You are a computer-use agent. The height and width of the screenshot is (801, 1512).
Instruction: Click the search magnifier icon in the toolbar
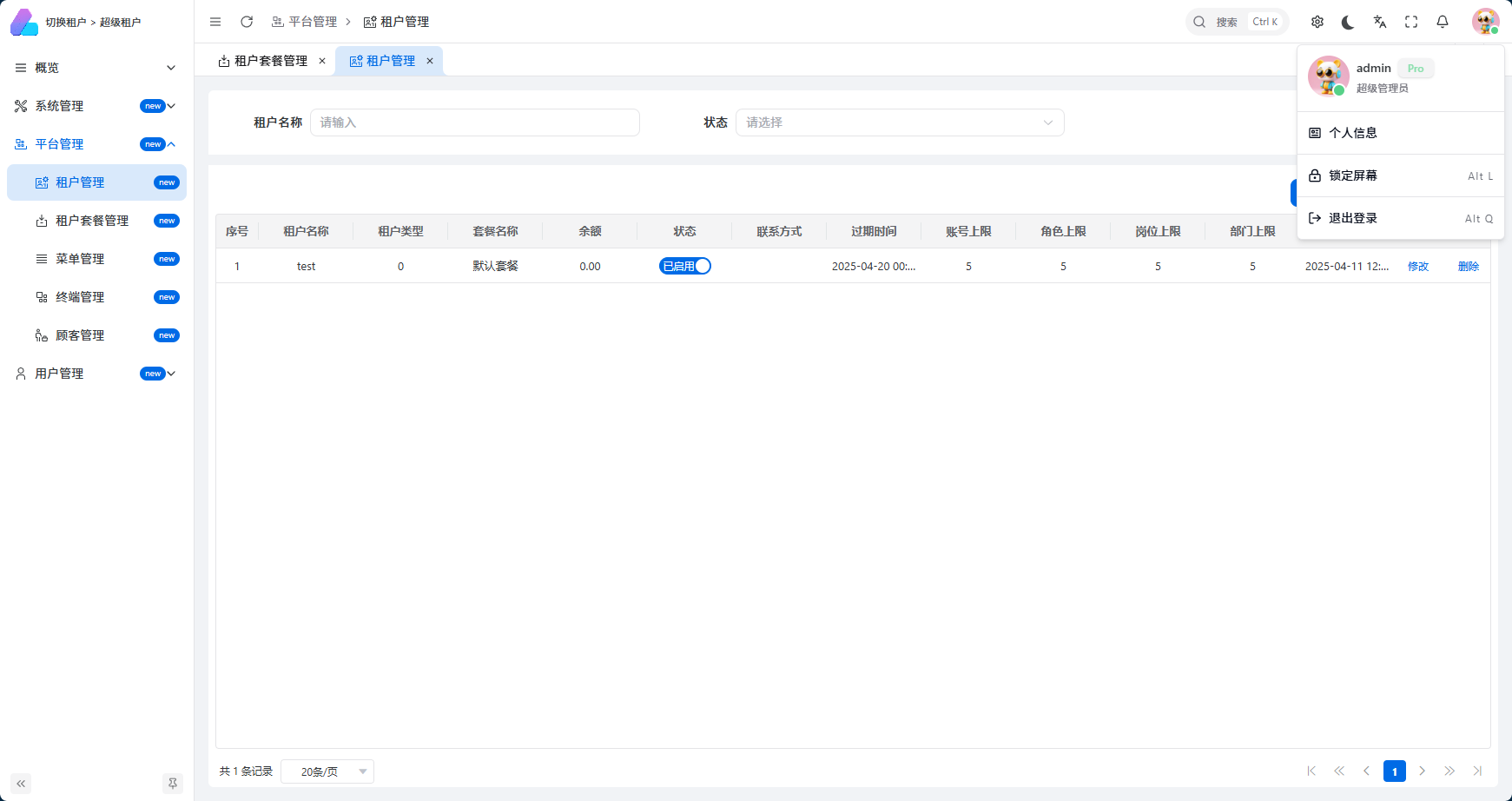pyautogui.click(x=1199, y=22)
